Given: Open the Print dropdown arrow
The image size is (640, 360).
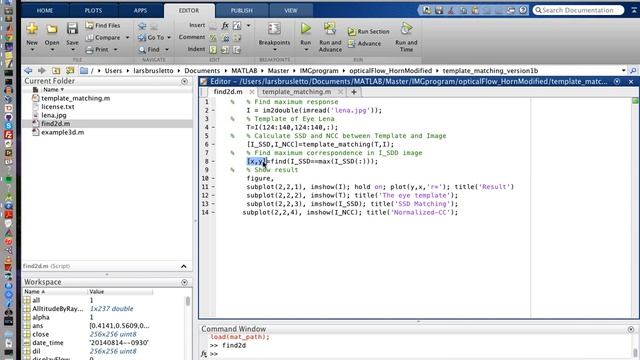Looking at the screenshot, I should click(116, 50).
